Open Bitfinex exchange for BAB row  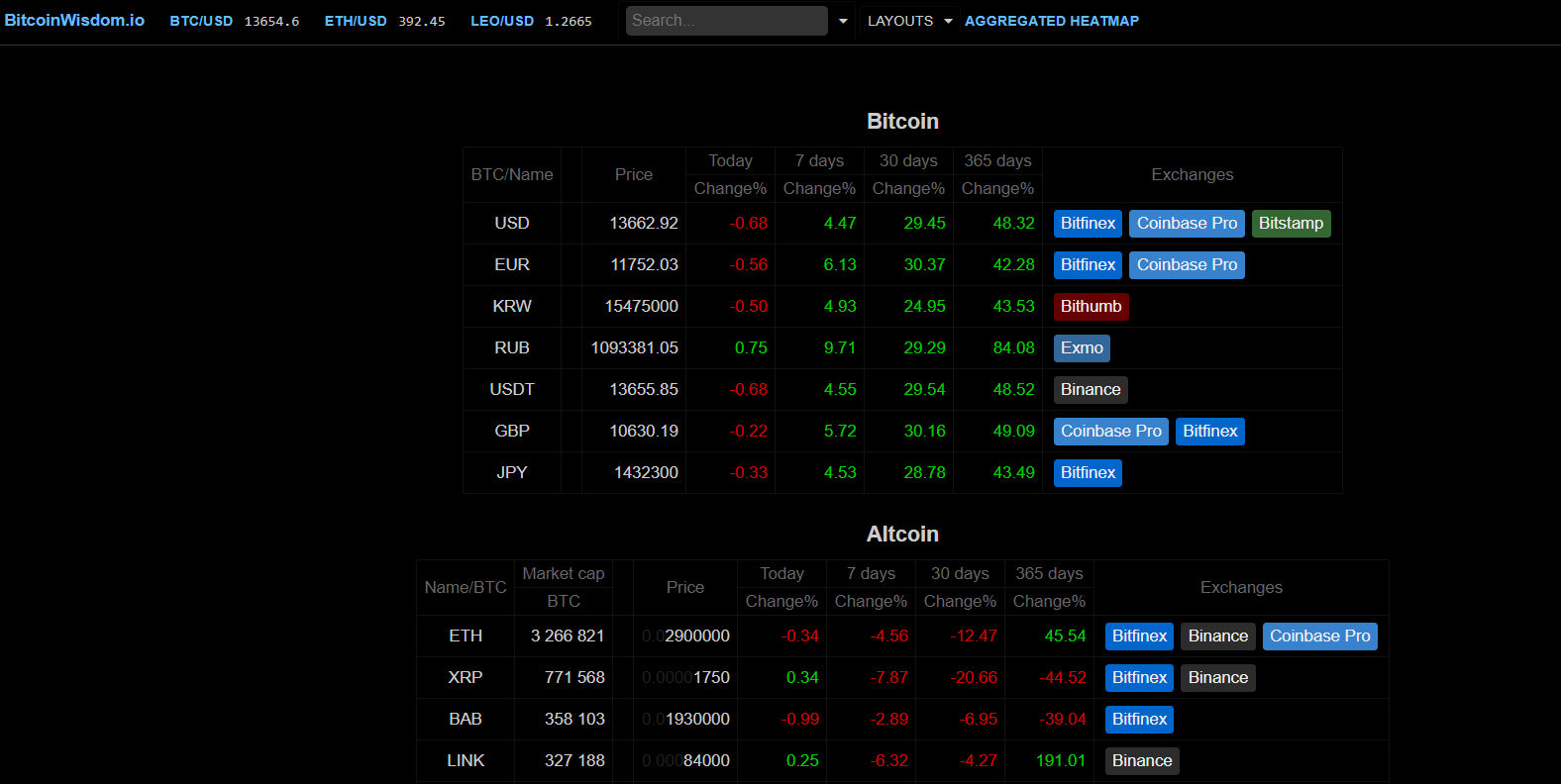click(1139, 720)
